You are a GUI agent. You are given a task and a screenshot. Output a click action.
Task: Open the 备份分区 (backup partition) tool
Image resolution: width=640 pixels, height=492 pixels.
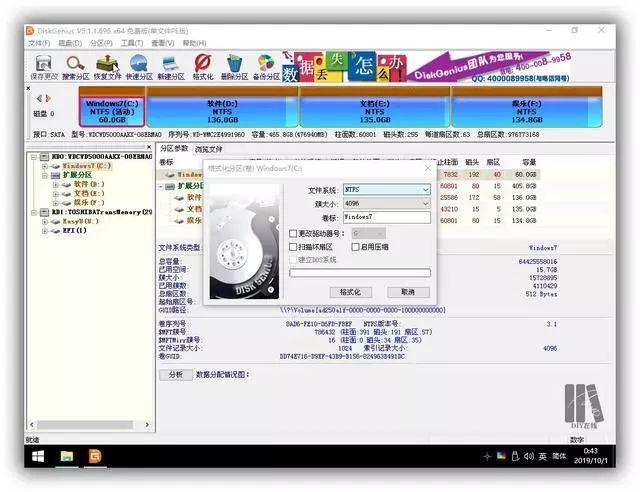pos(266,67)
